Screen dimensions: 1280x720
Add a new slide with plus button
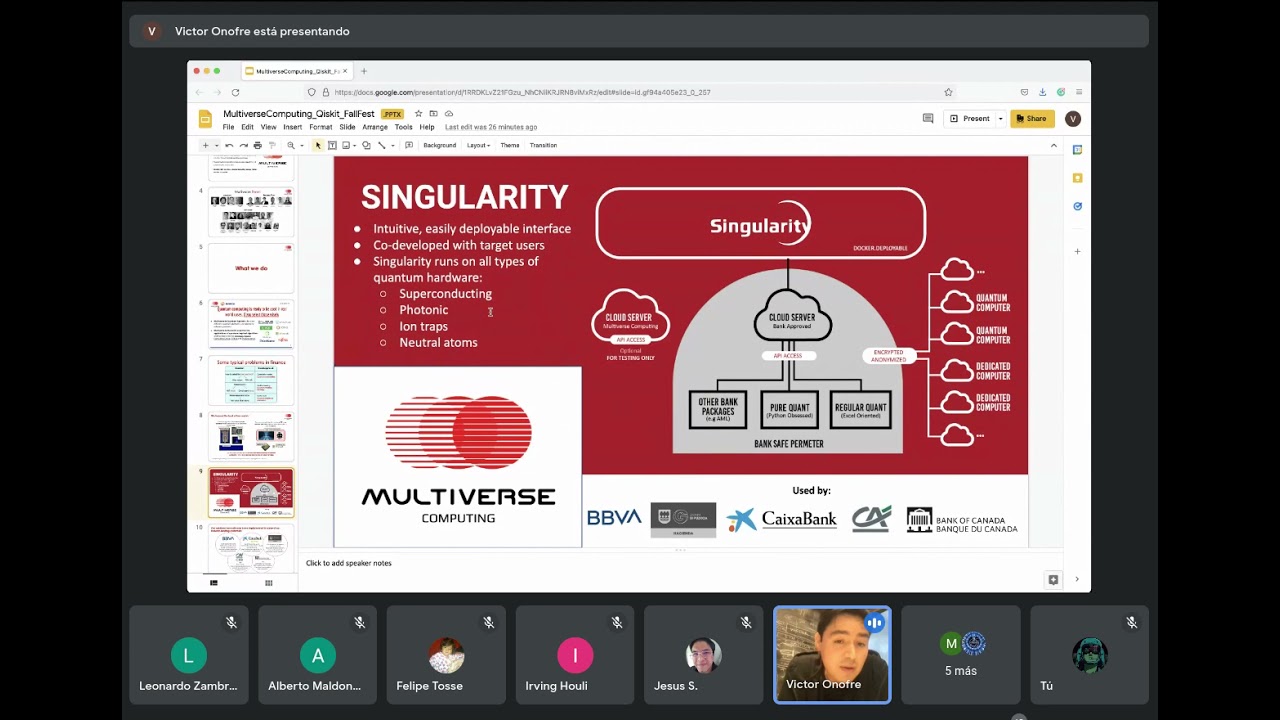click(206, 146)
